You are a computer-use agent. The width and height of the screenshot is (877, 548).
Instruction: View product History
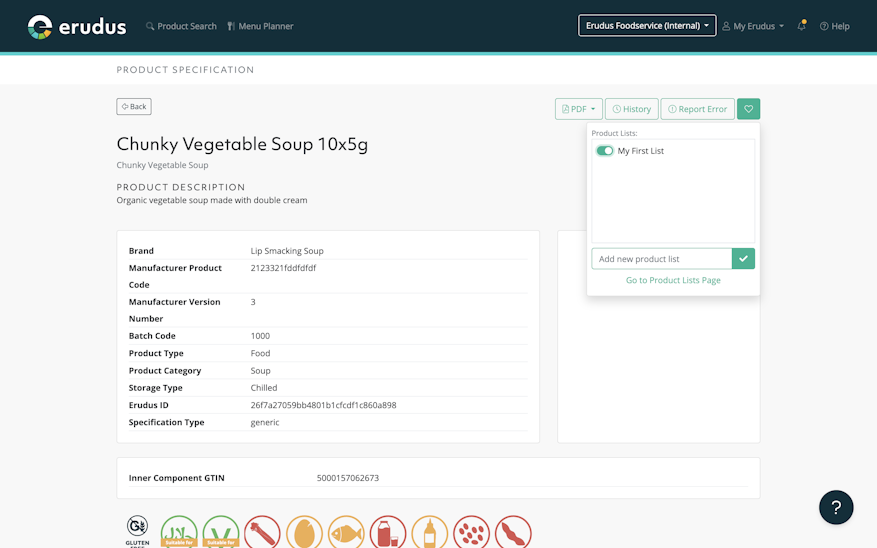(x=631, y=109)
